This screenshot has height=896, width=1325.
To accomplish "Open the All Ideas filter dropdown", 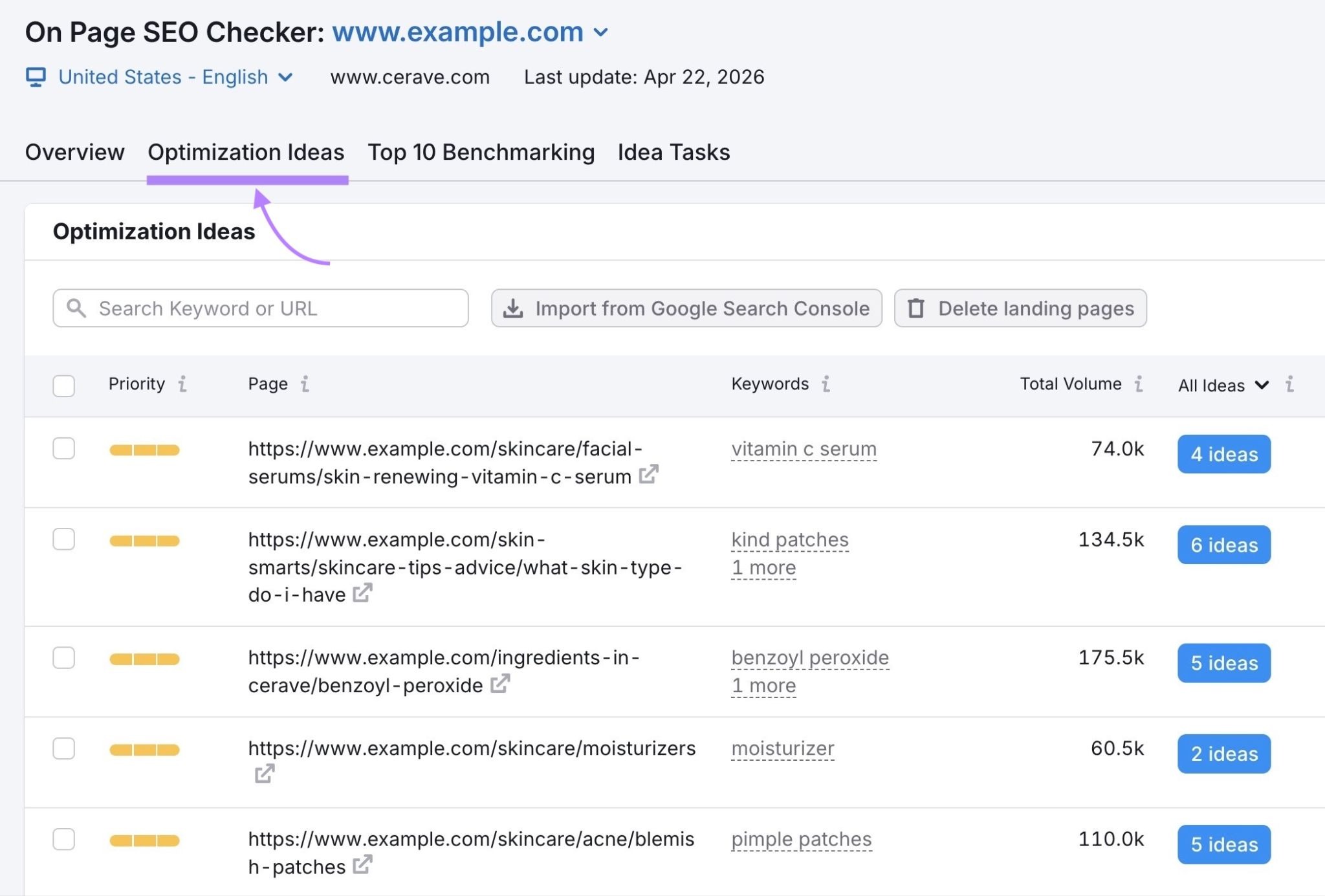I will coord(1223,386).
